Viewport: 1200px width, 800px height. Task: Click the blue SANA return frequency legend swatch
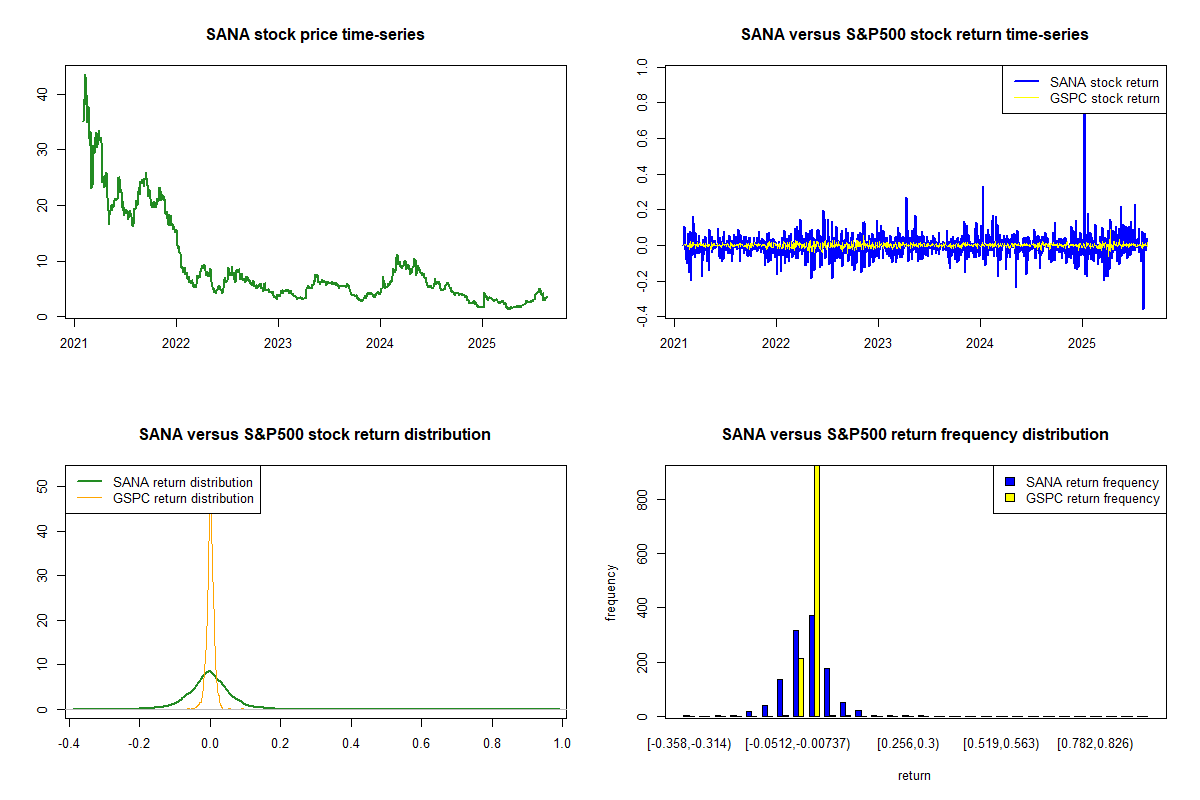(x=1010, y=482)
